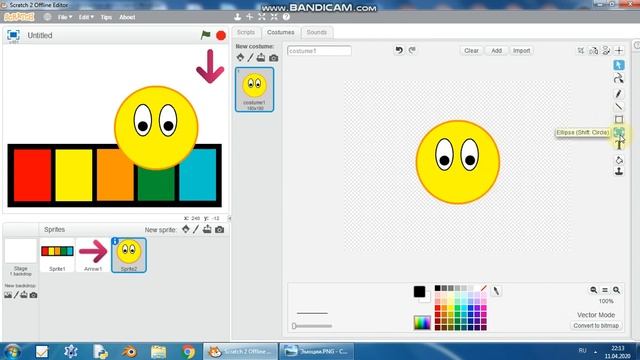Select the Select arrow tool
The image size is (640, 360).
[x=619, y=65]
